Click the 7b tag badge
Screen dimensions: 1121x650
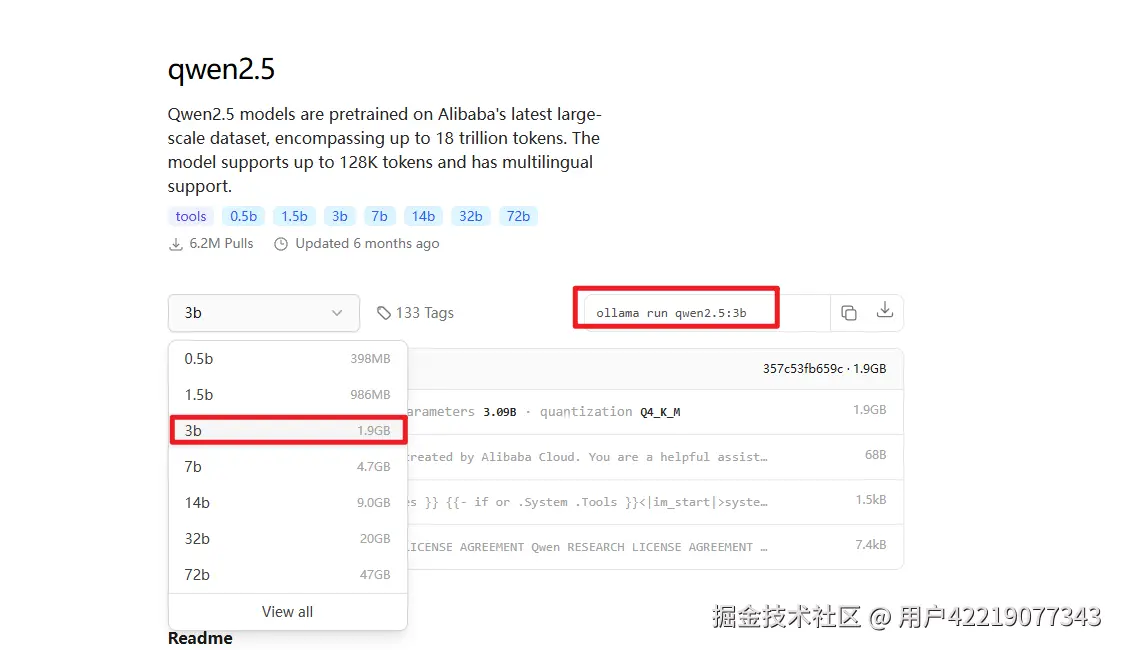pos(379,216)
